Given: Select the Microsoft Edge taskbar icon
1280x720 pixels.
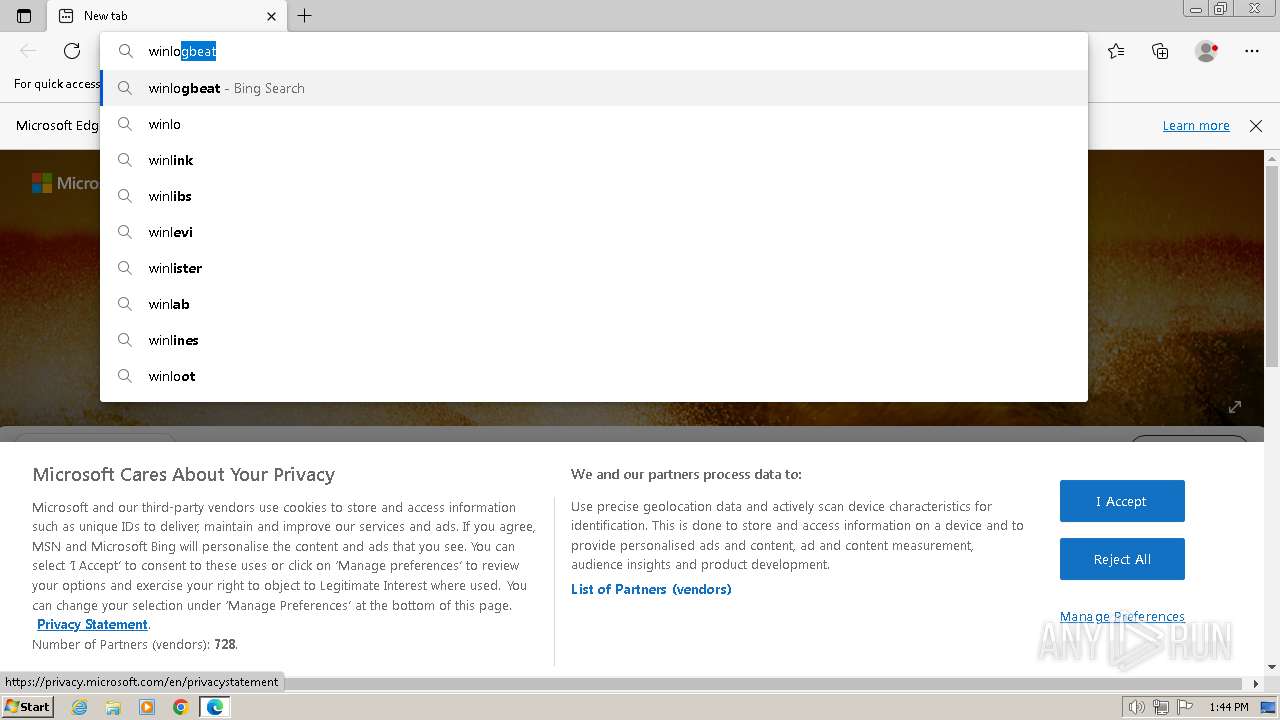Looking at the screenshot, I should (x=215, y=707).
